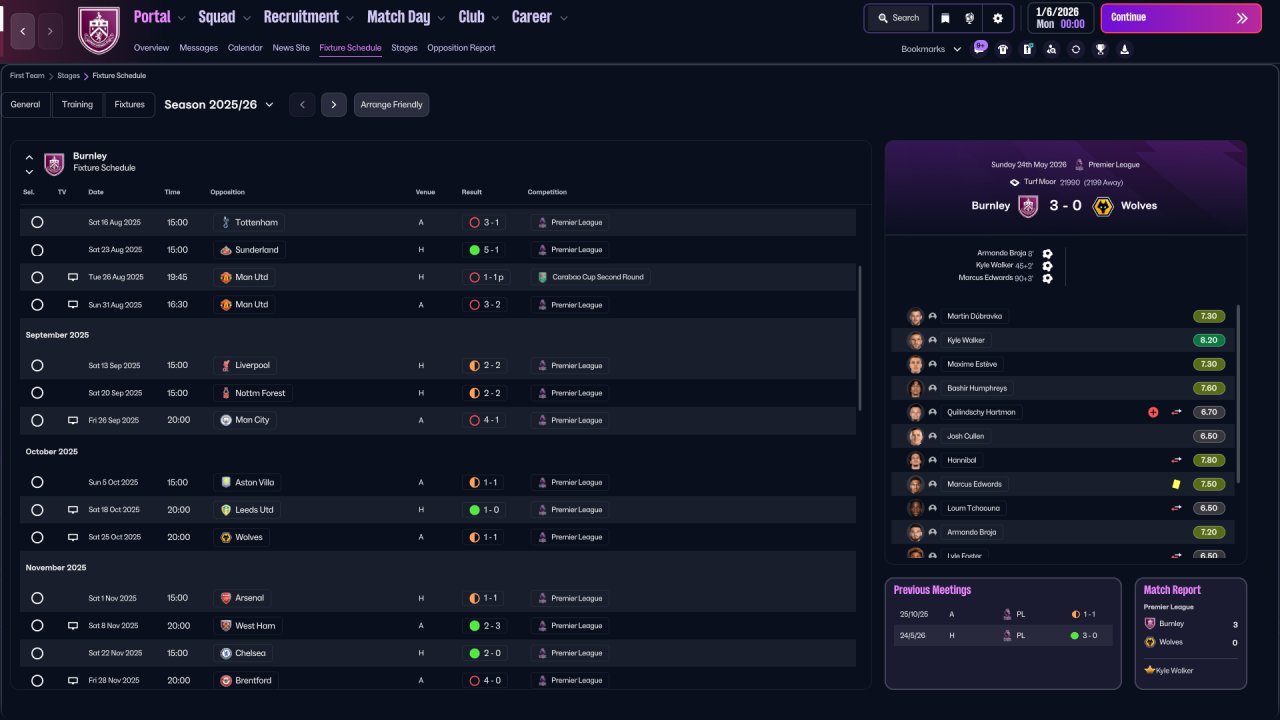This screenshot has width=1280, height=720.
Task: Go to previous season arrow button
Action: click(302, 105)
